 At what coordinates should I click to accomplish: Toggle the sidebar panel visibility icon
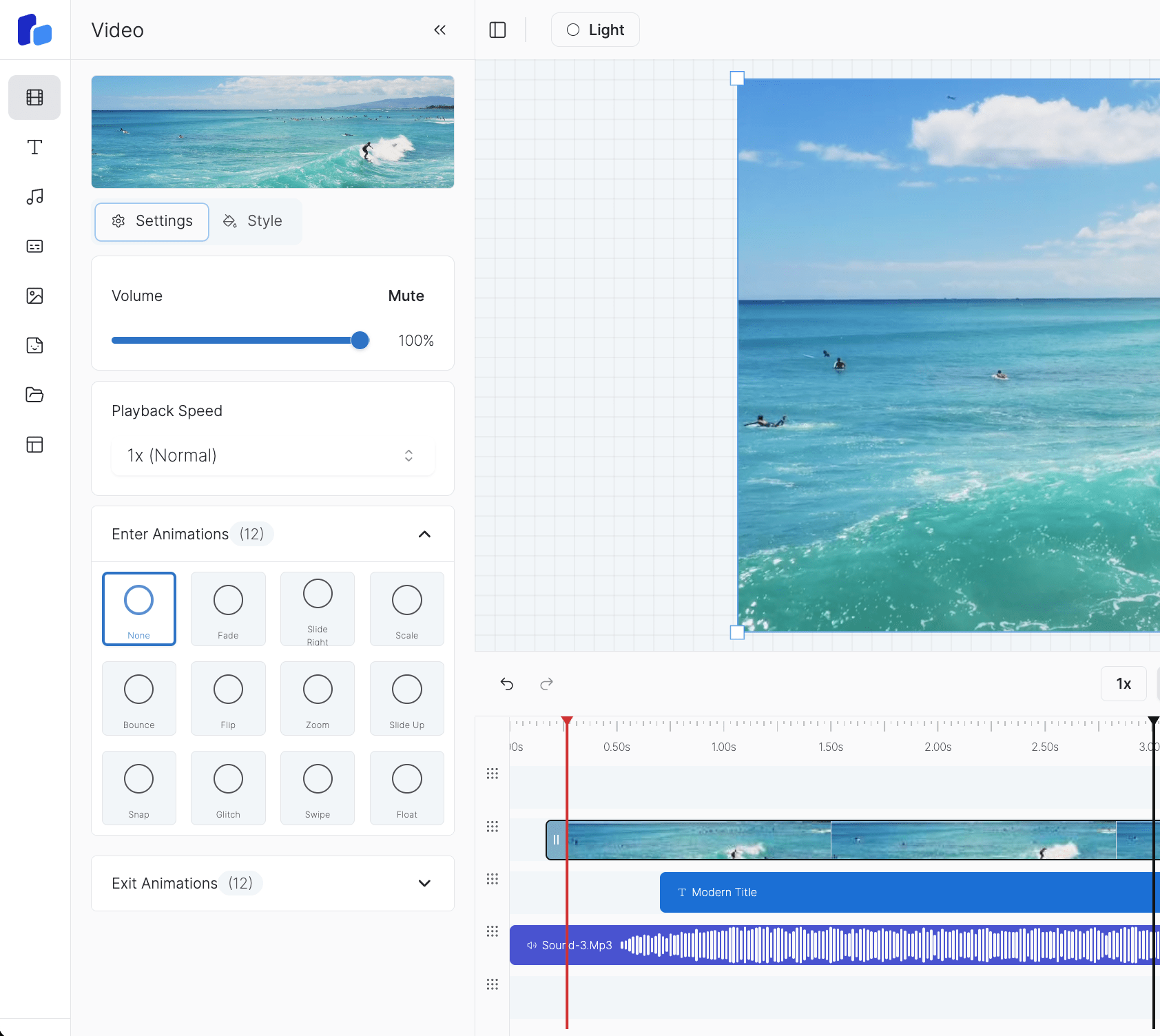tap(497, 30)
